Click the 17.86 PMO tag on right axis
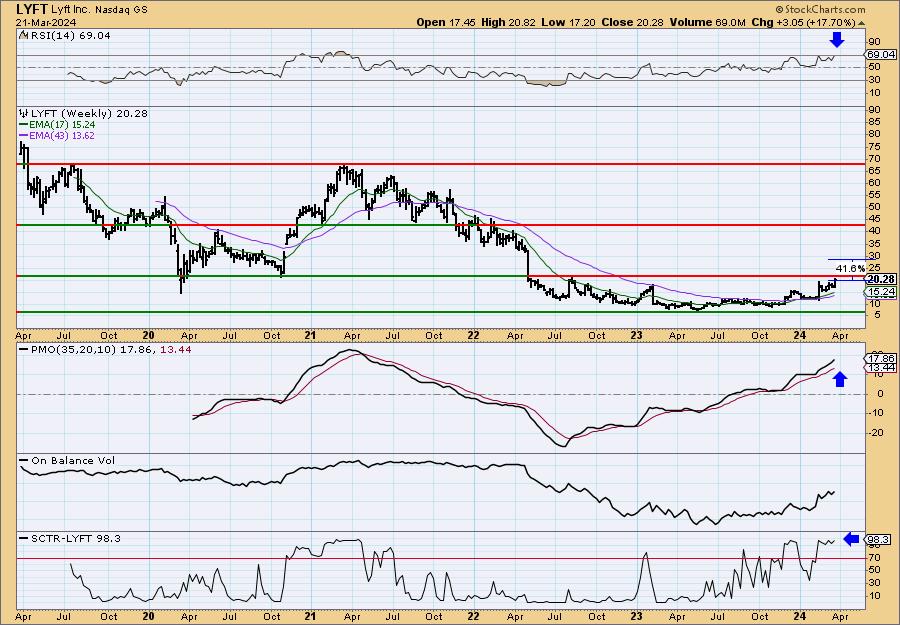The width and height of the screenshot is (900, 625). [x=881, y=358]
